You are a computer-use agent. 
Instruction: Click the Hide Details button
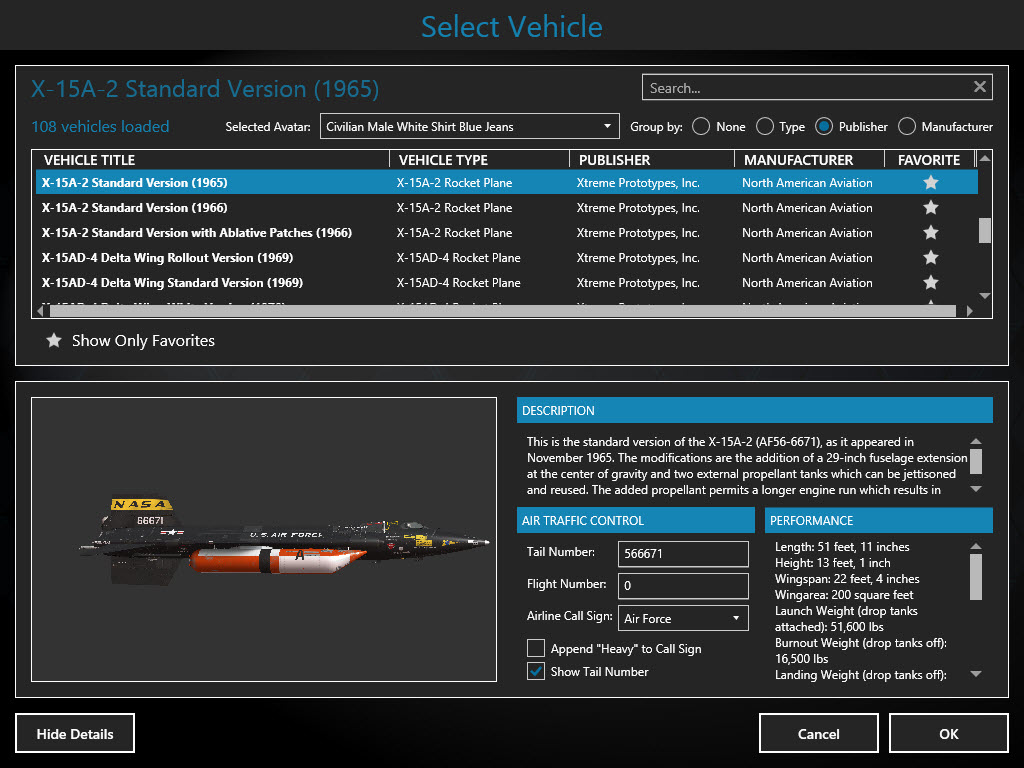75,733
